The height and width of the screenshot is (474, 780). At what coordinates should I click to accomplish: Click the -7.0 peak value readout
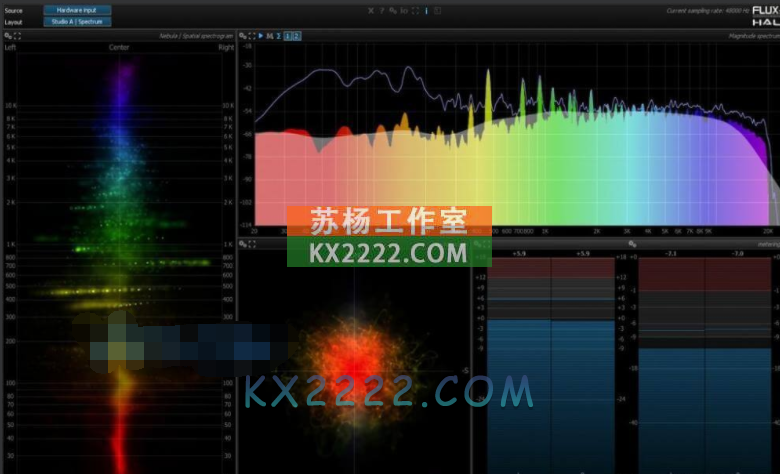(x=737, y=253)
